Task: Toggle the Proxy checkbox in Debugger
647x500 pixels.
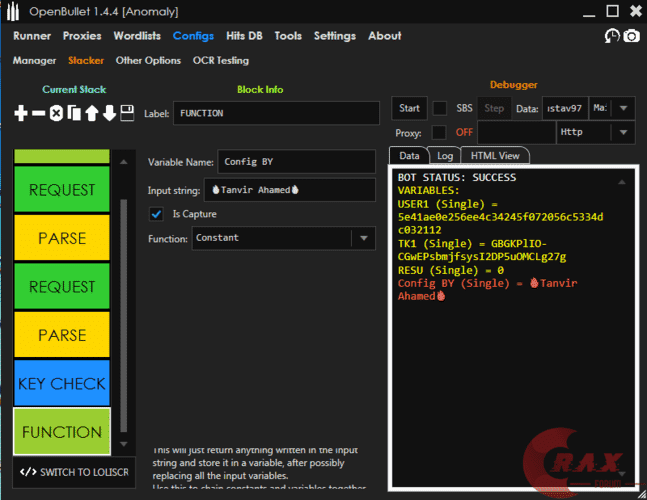Action: click(439, 132)
